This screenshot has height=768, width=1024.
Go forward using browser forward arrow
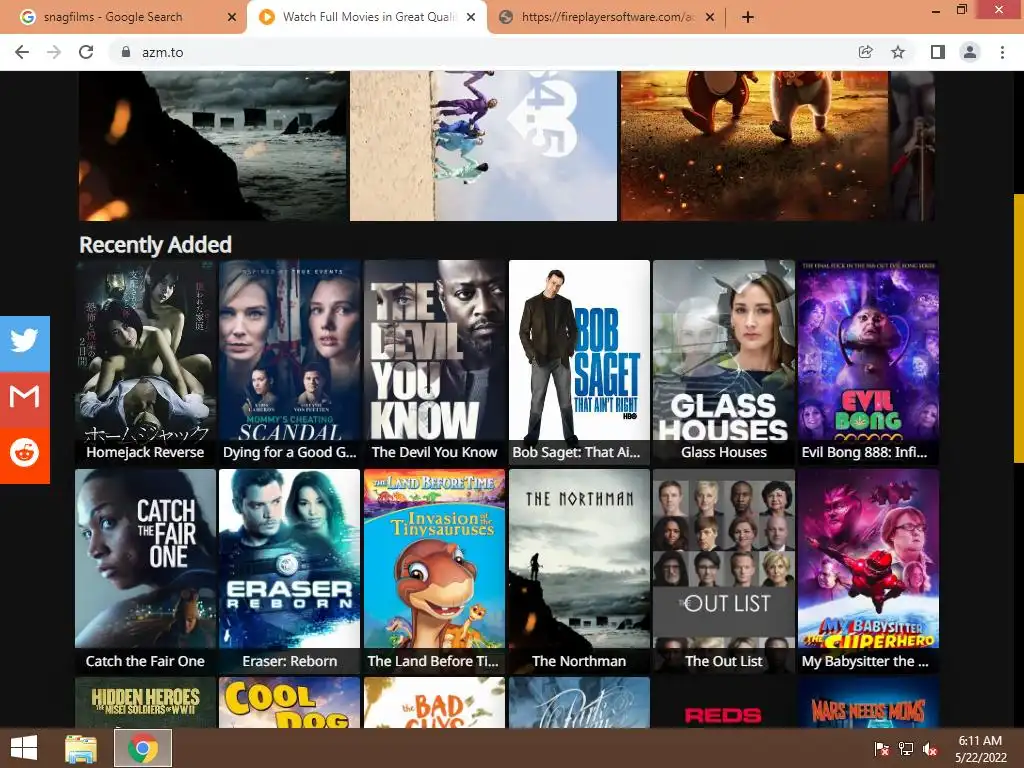(x=54, y=52)
